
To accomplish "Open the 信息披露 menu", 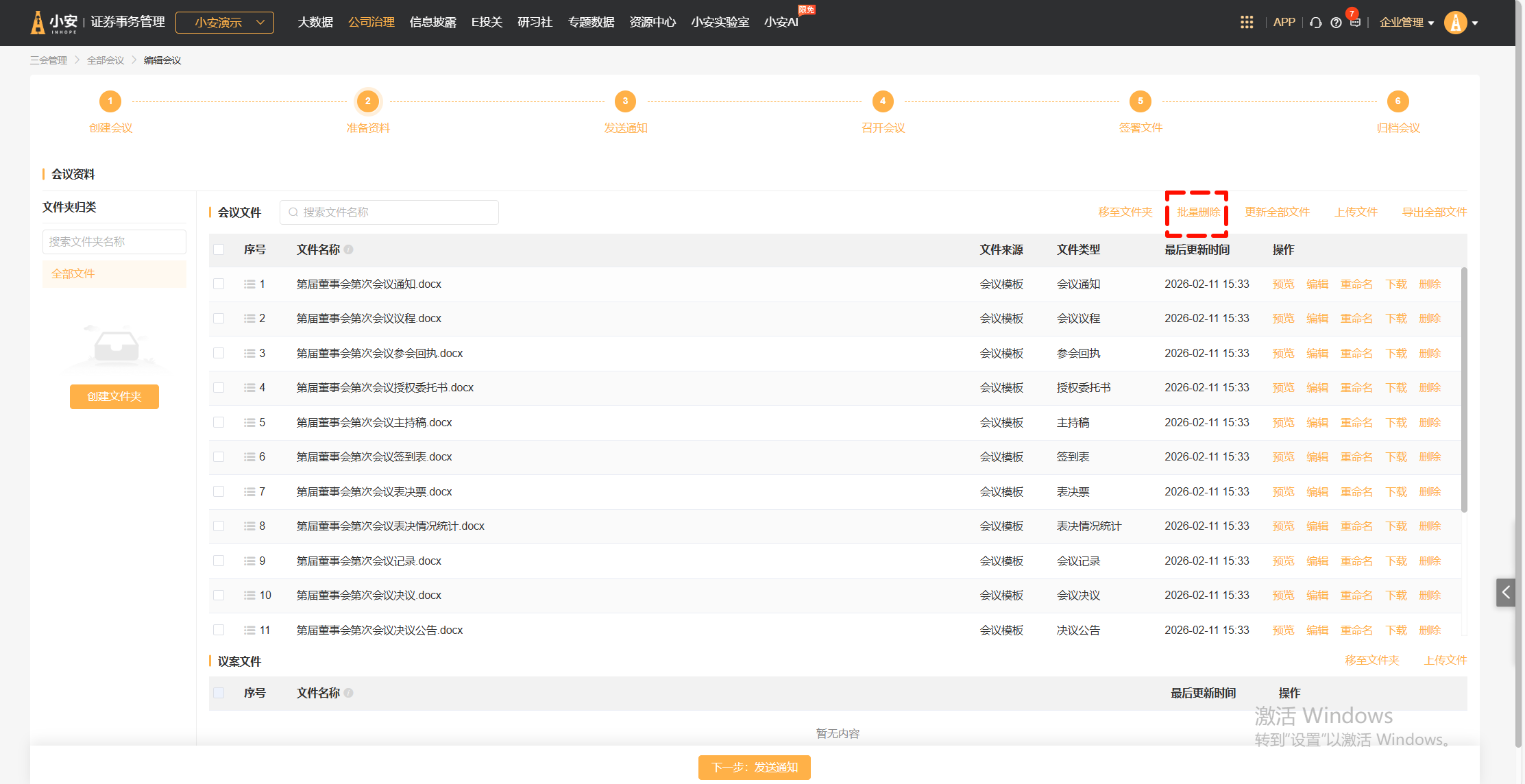I will (432, 22).
